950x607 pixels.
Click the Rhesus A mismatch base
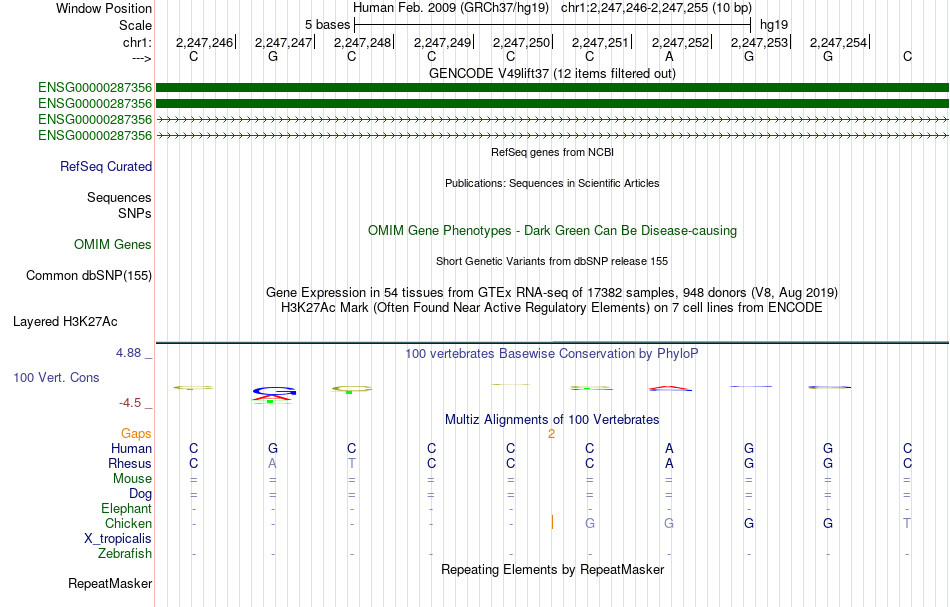pos(273,463)
